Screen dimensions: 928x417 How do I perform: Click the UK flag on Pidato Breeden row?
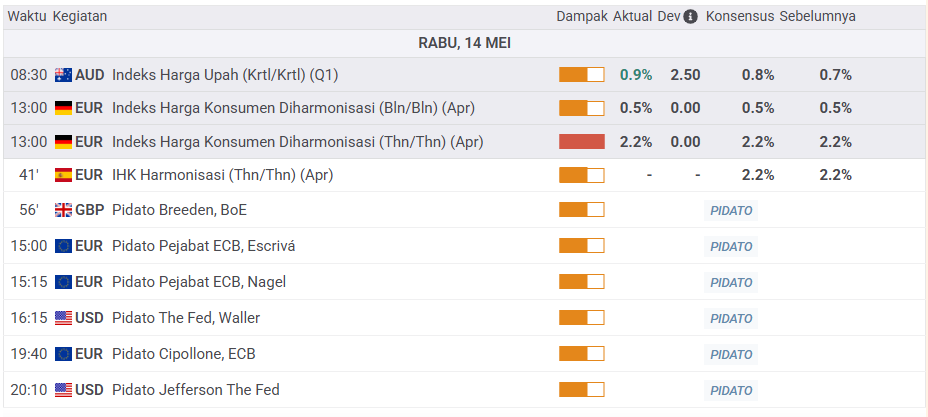click(x=64, y=210)
